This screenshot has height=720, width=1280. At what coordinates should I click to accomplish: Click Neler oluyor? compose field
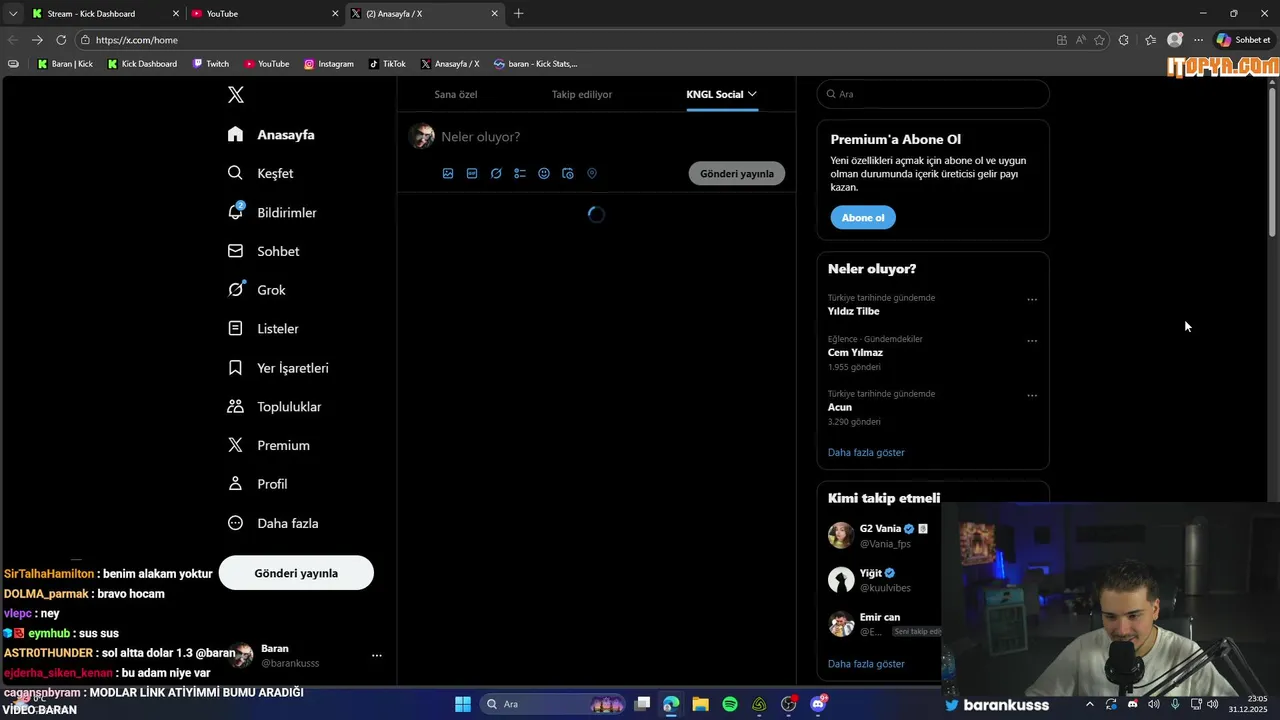(481, 137)
